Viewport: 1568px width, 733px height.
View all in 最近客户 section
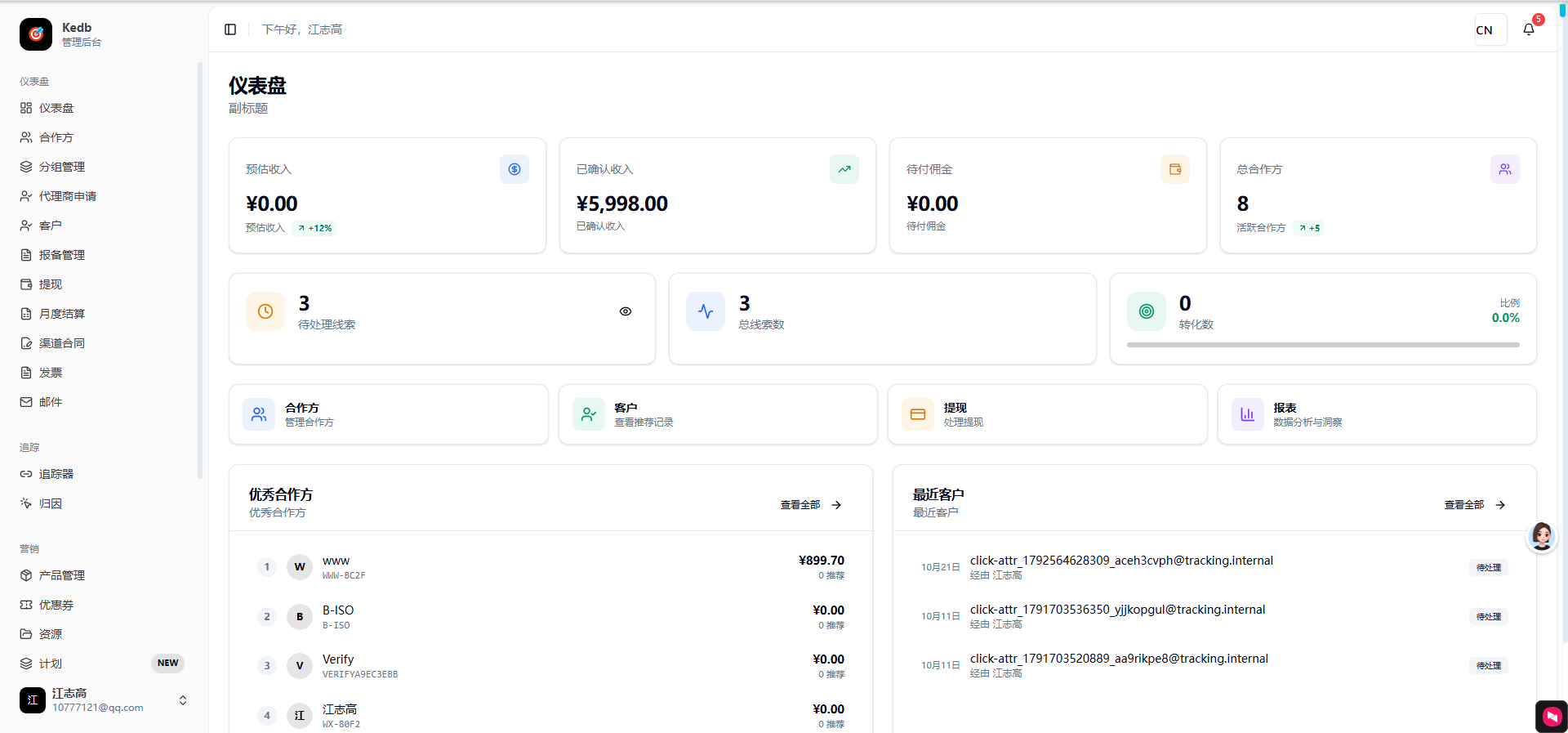pos(1475,505)
